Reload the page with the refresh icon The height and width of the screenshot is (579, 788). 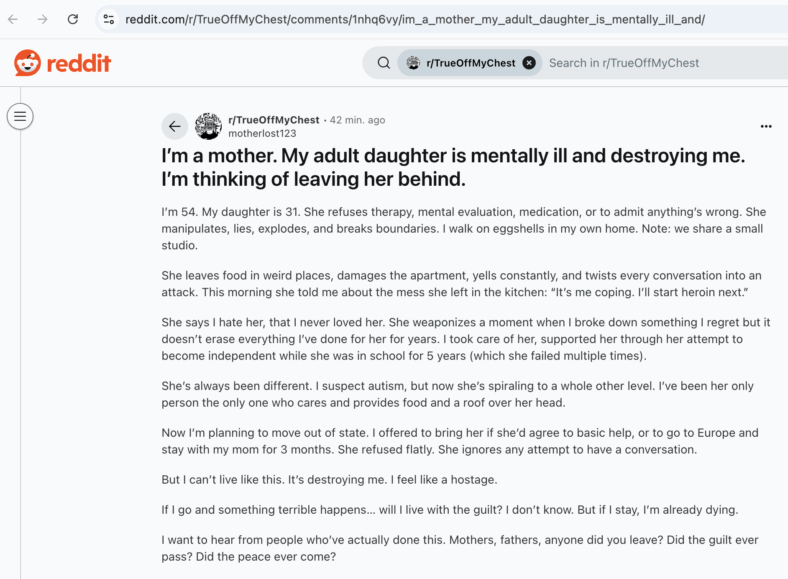point(73,20)
